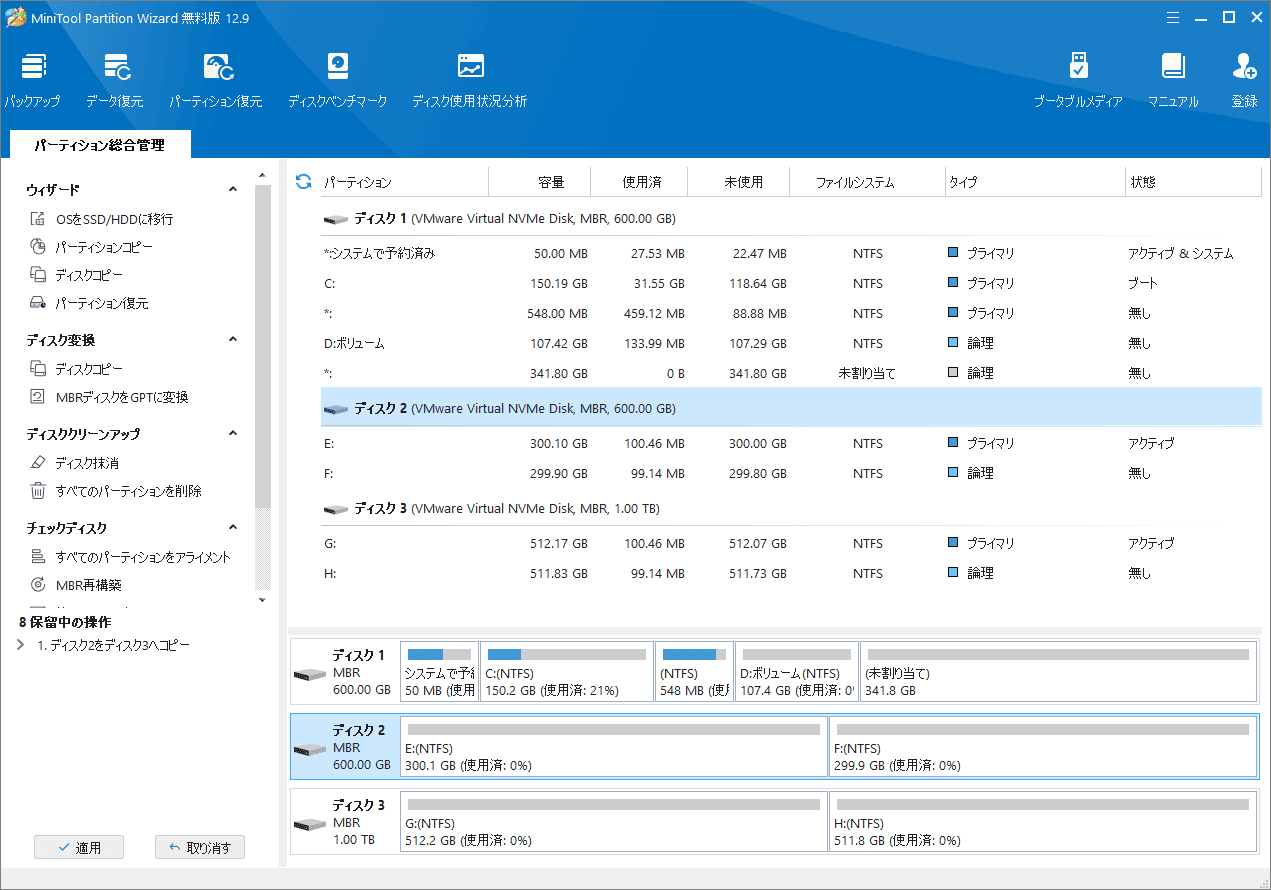Click the left panel vertical scrollbar
Viewport: 1271px width, 890px height.
pos(263,345)
